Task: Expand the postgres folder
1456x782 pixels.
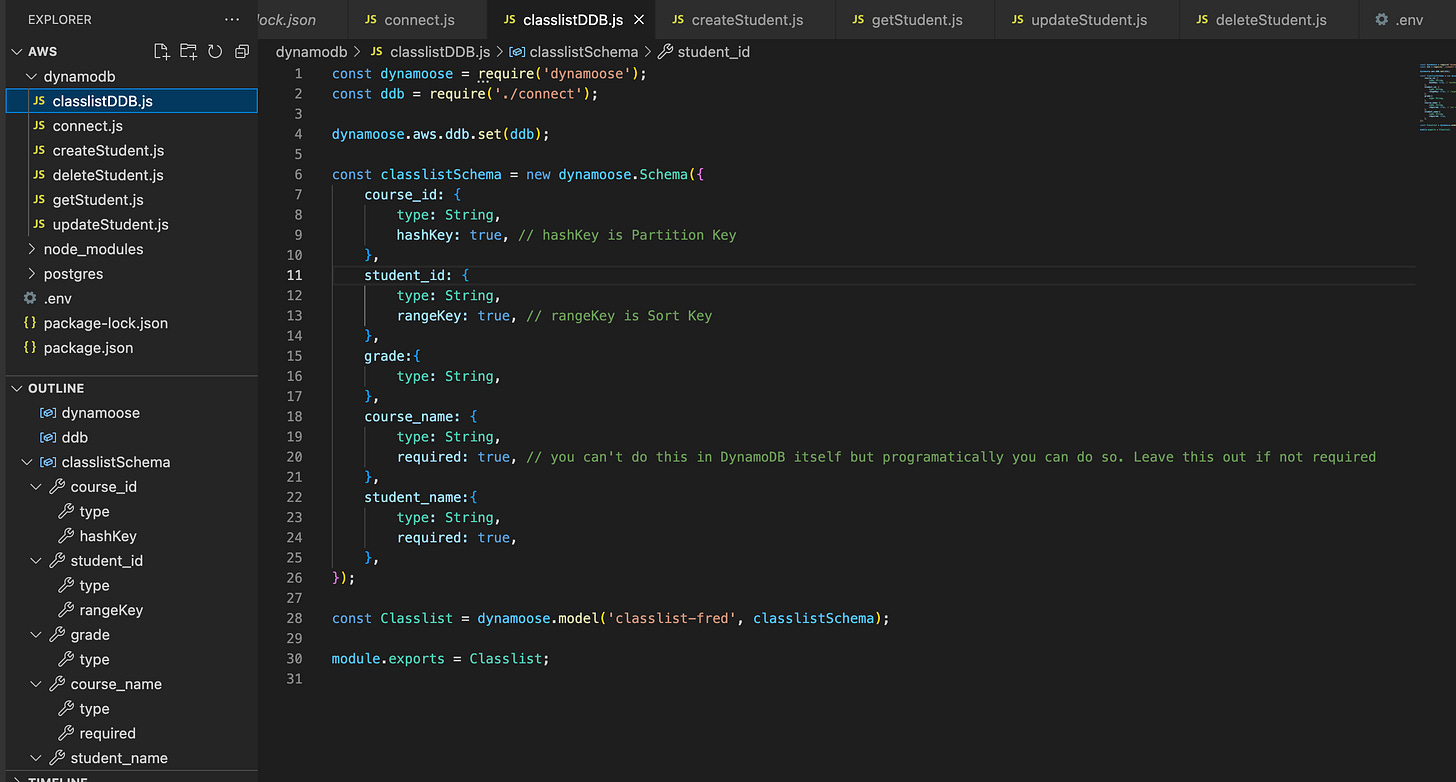Action: (30, 274)
